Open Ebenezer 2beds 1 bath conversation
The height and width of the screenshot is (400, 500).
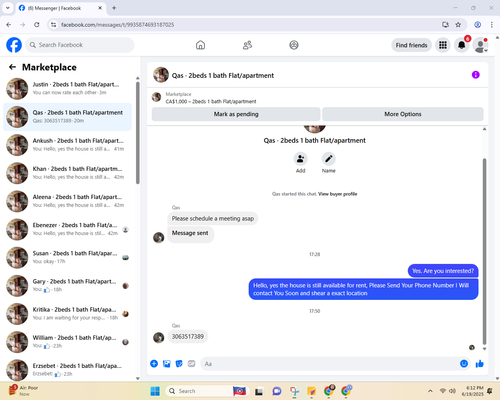coord(67,229)
